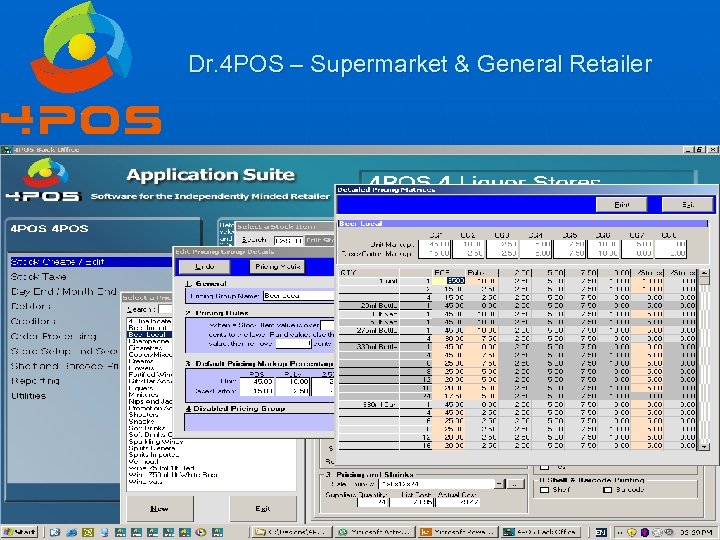
Task: Select Snacks in pricing group list
Action: (x=141, y=421)
